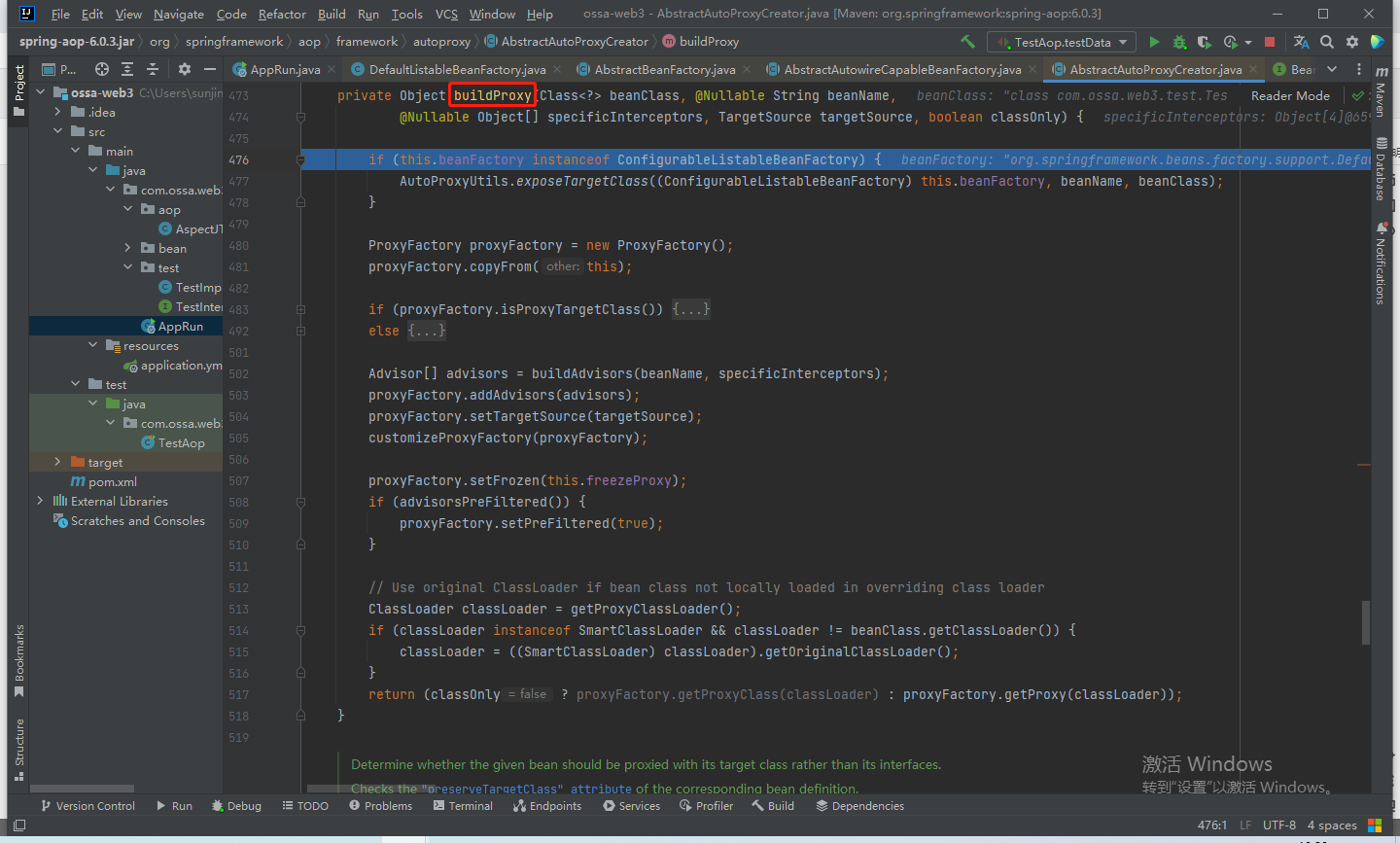
Task: Open Database tool window on right strip
Action: coord(1381,169)
